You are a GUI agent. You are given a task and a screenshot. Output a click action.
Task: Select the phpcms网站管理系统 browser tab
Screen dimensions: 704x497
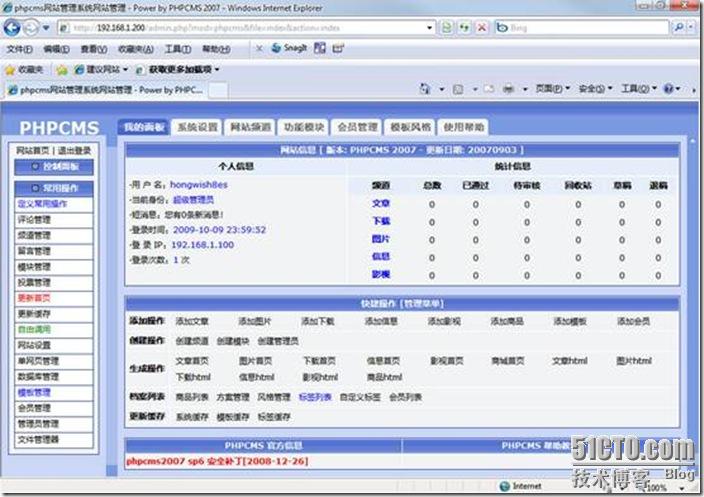click(x=106, y=90)
